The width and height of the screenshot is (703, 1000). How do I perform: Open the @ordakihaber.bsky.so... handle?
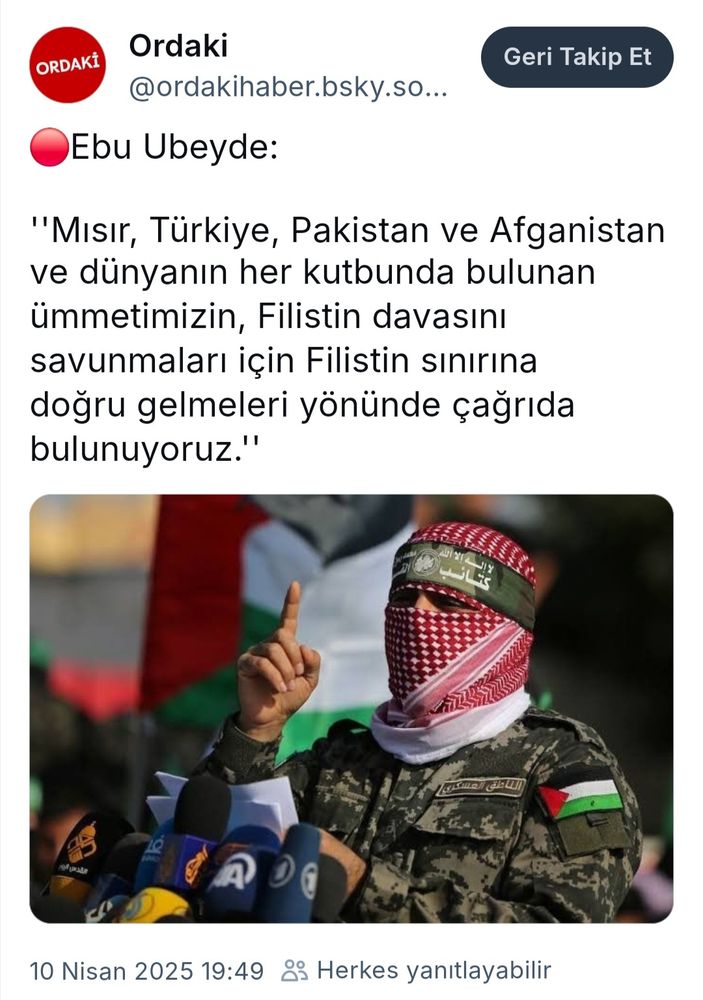coord(288,87)
